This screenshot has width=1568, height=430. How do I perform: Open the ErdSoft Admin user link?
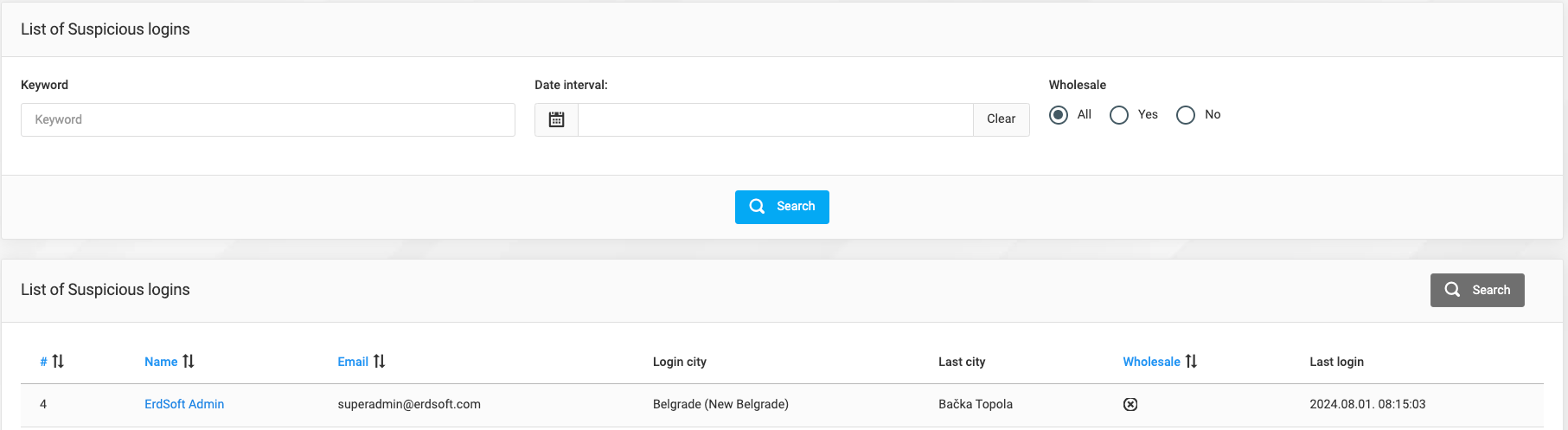click(x=184, y=404)
